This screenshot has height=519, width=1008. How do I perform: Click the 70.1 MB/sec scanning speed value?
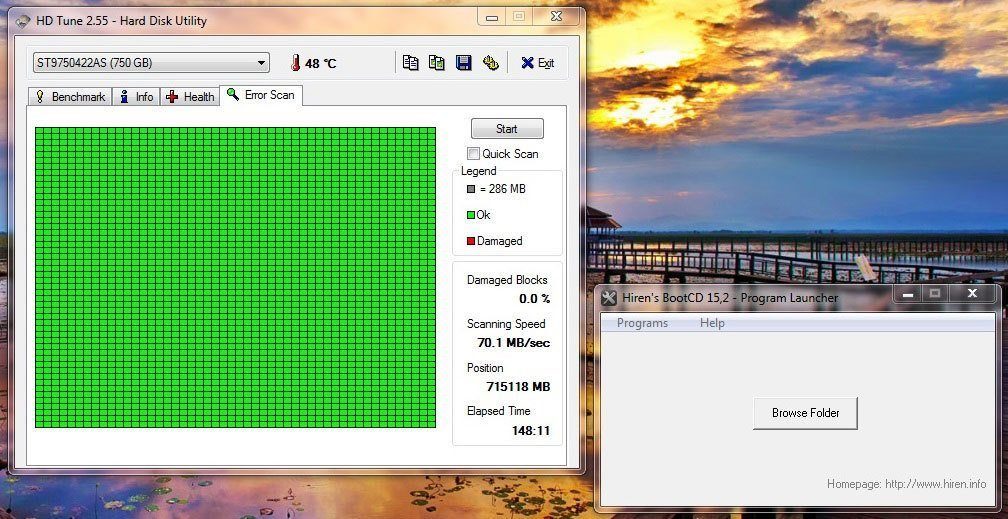click(x=514, y=343)
